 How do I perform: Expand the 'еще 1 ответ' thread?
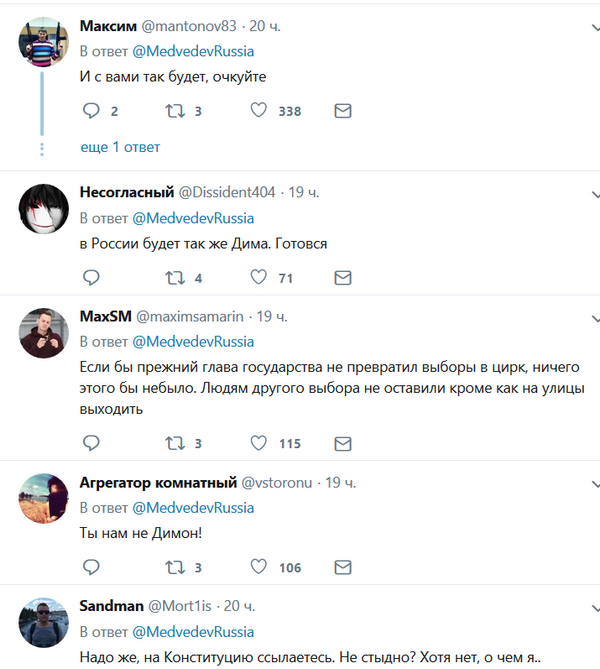click(120, 147)
